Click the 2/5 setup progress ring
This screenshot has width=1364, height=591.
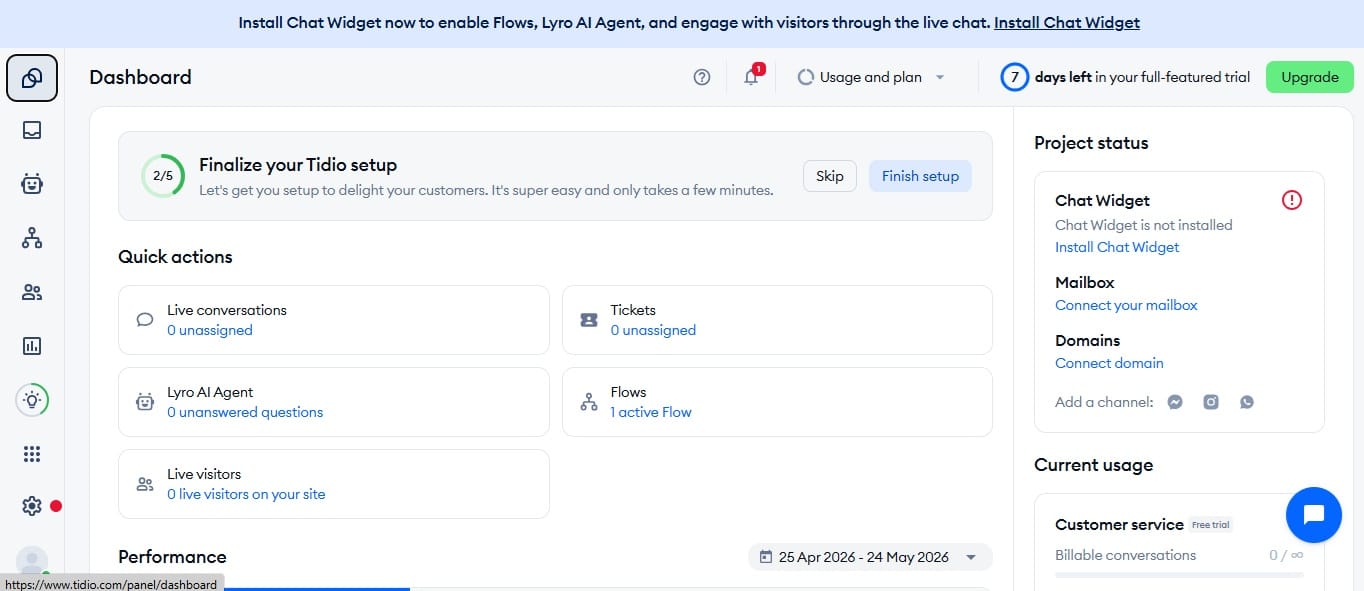[x=162, y=176]
